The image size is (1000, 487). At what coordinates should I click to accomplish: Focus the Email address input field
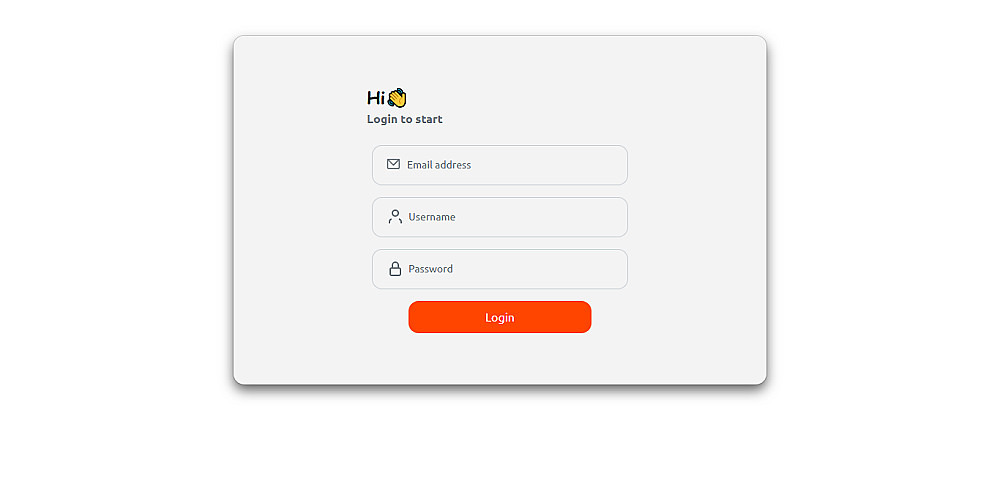click(500, 165)
